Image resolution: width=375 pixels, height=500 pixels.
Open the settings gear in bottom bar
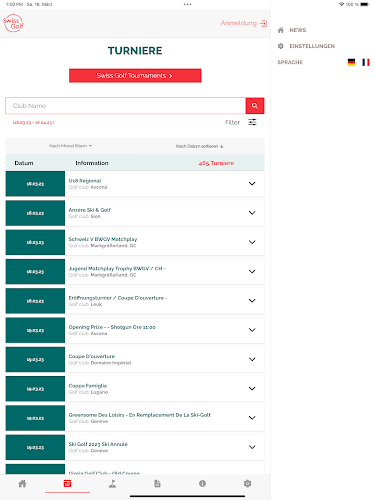point(247,484)
